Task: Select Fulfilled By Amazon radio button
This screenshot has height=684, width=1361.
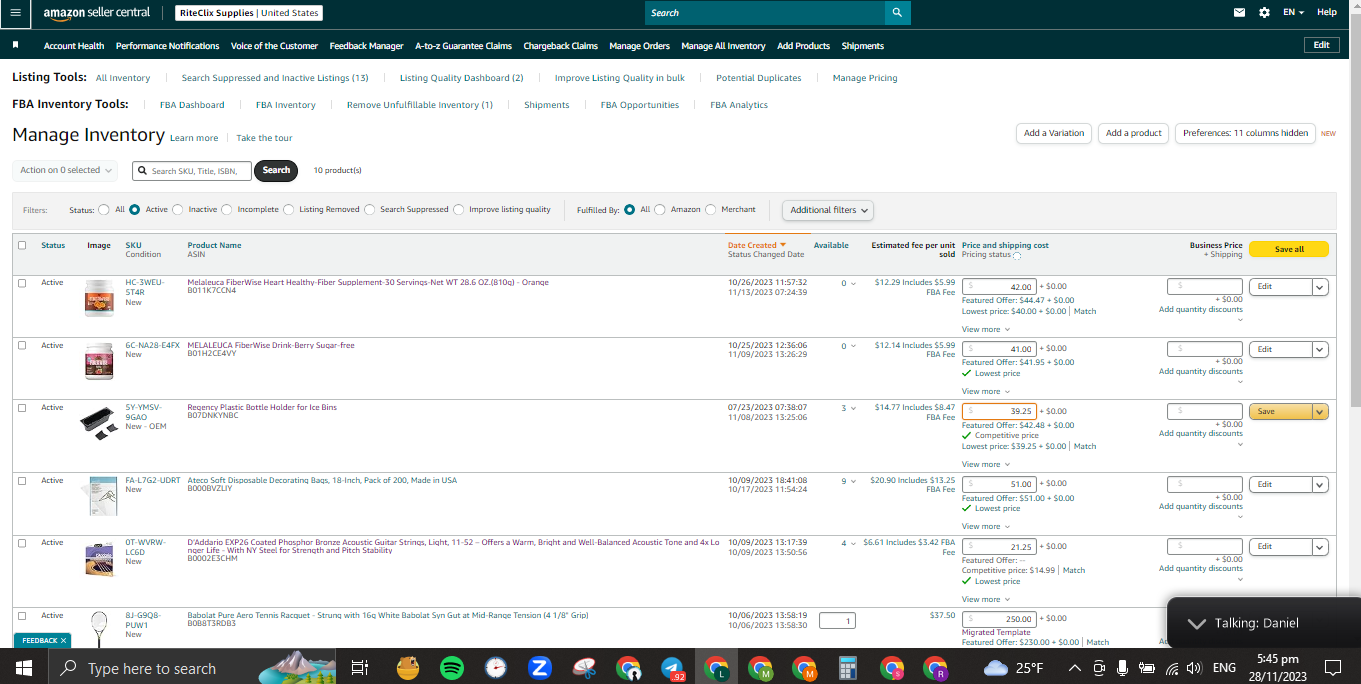Action: (659, 210)
